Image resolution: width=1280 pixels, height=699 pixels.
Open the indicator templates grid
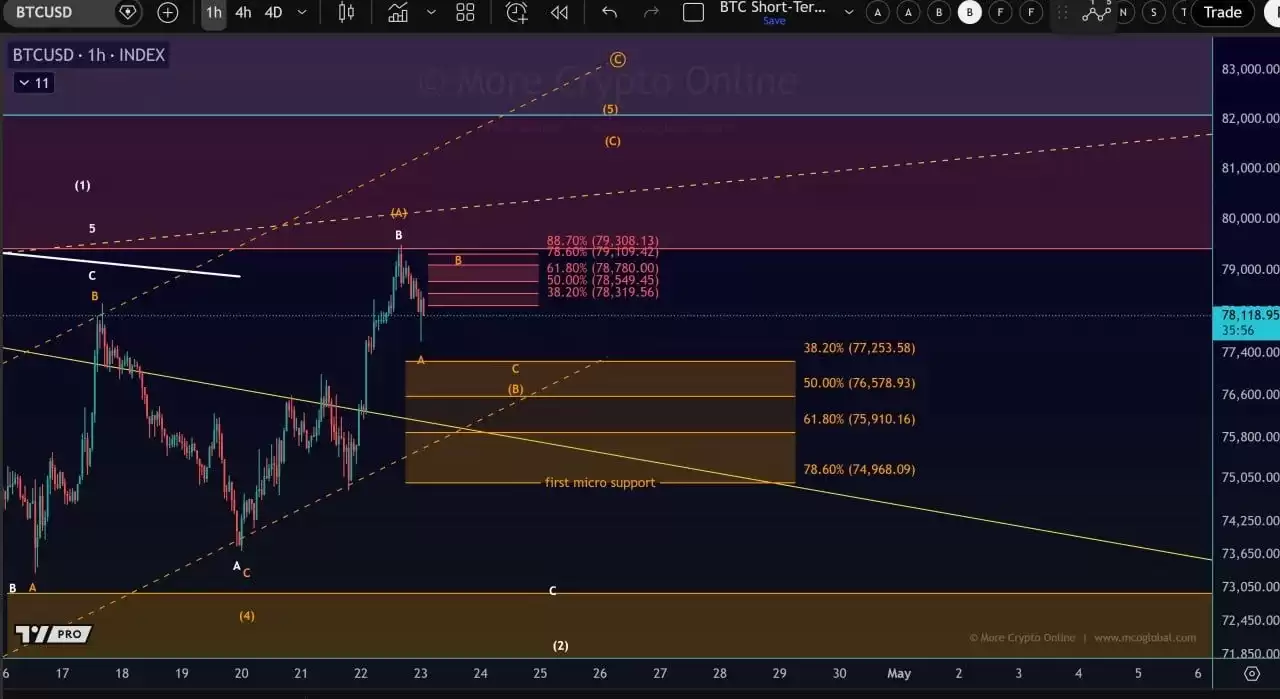(x=465, y=13)
